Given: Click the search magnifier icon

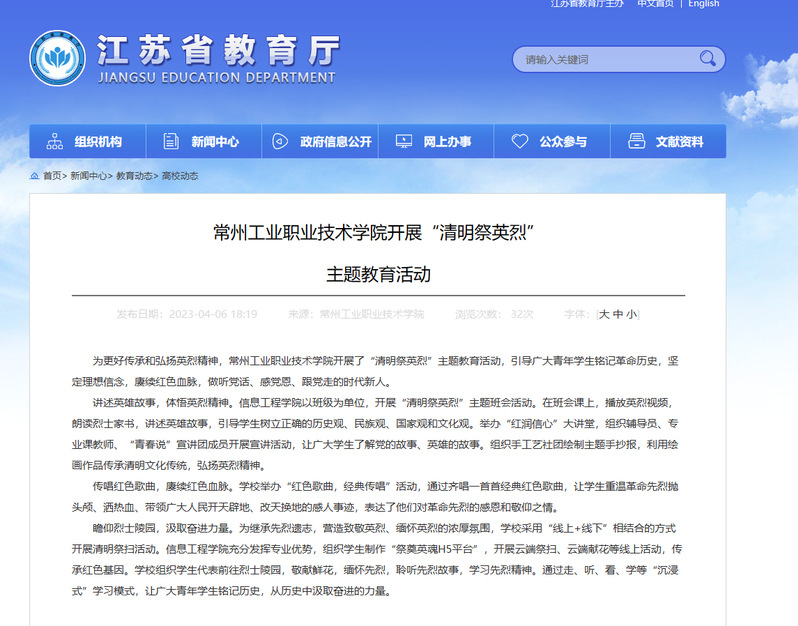Looking at the screenshot, I should pyautogui.click(x=708, y=59).
